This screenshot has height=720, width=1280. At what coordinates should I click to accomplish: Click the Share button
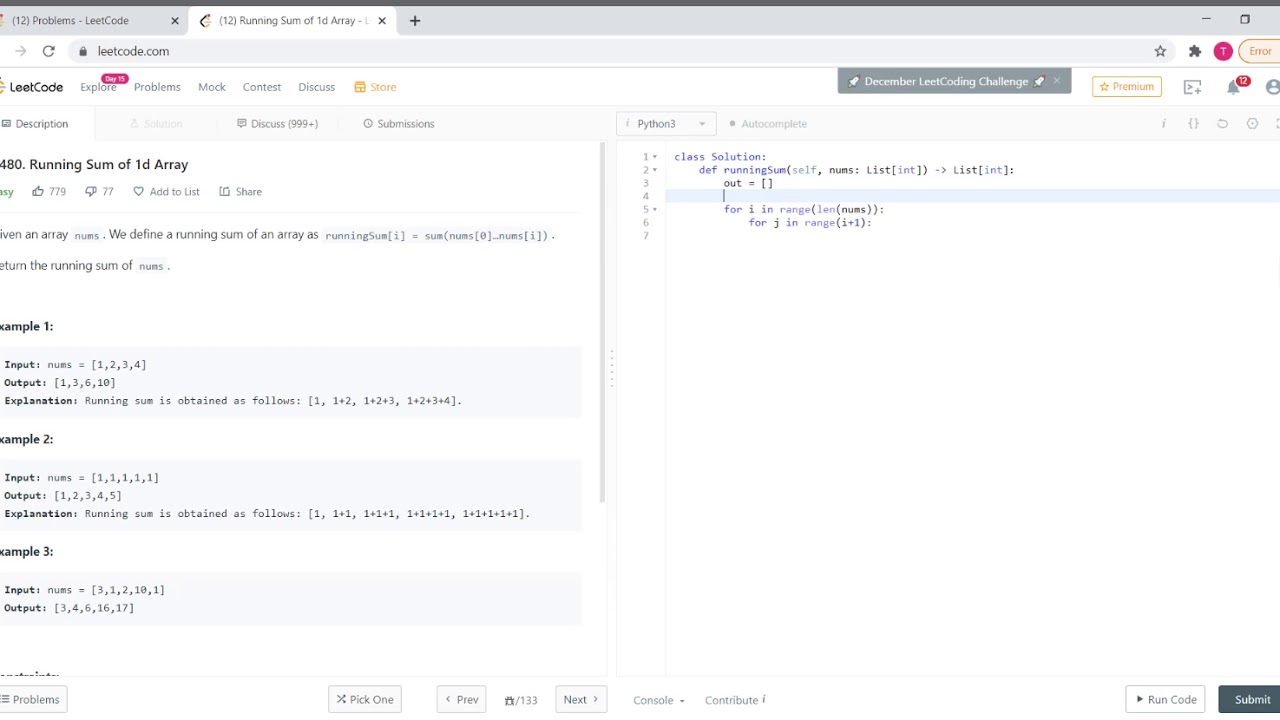pos(241,191)
